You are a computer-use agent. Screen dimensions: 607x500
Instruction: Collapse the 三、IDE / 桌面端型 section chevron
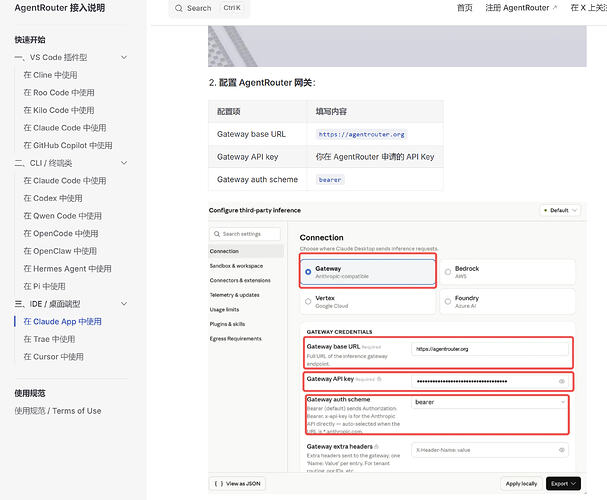coord(124,304)
